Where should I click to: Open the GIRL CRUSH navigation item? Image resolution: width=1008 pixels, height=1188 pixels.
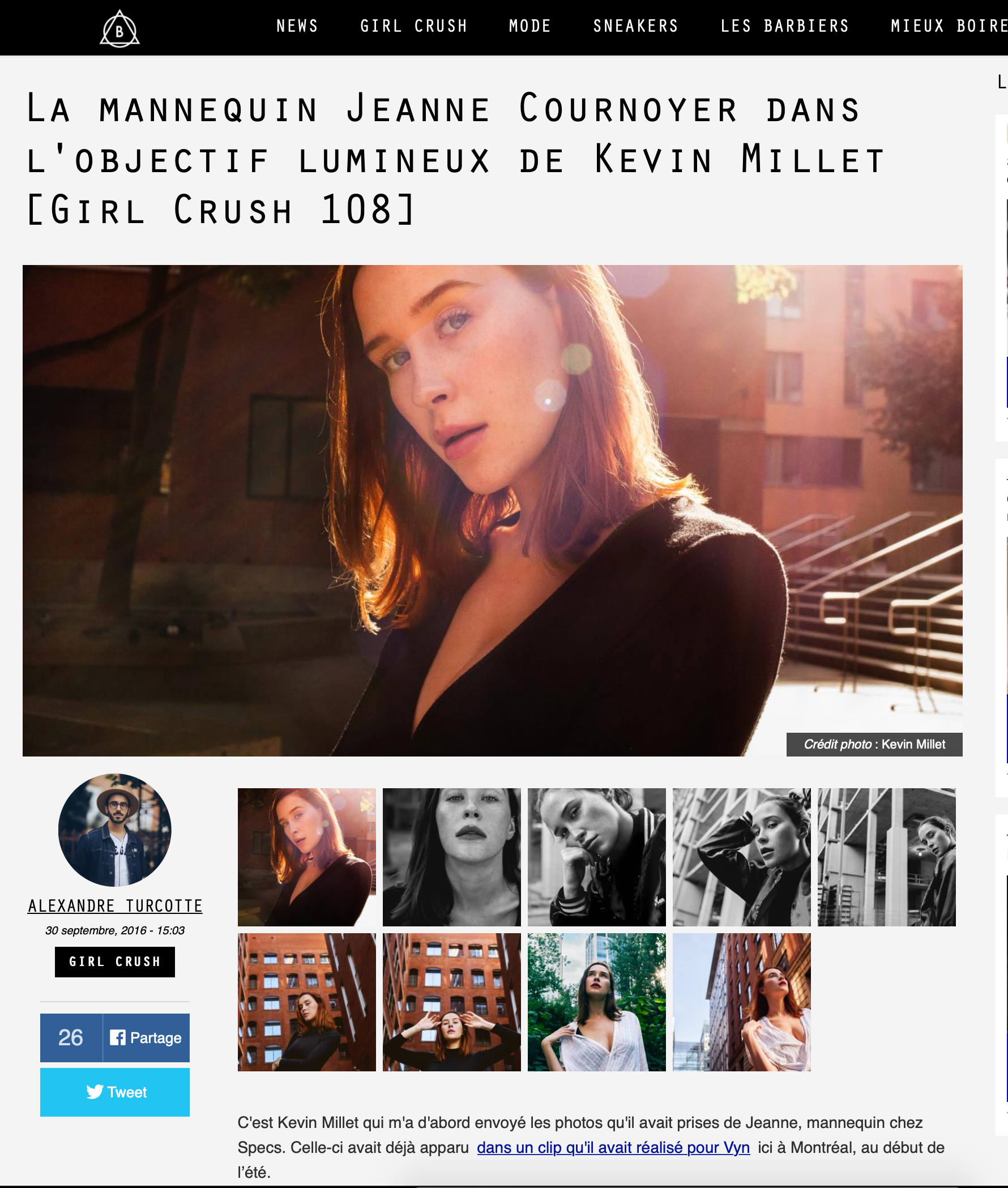tap(414, 26)
